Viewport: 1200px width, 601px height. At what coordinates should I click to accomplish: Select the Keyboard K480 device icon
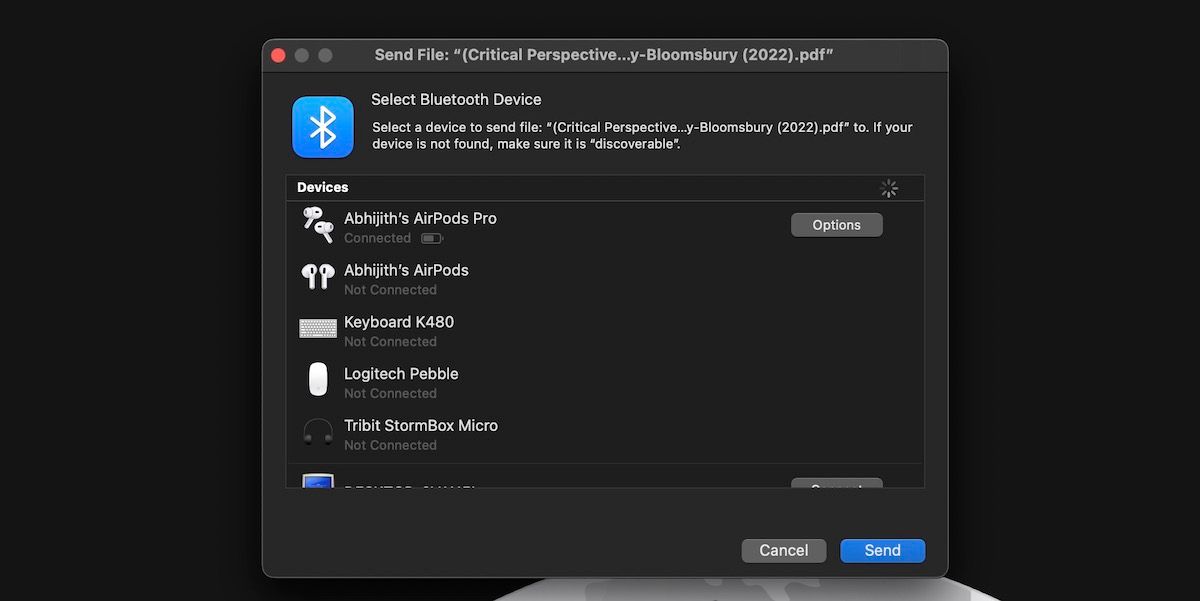pyautogui.click(x=317, y=329)
